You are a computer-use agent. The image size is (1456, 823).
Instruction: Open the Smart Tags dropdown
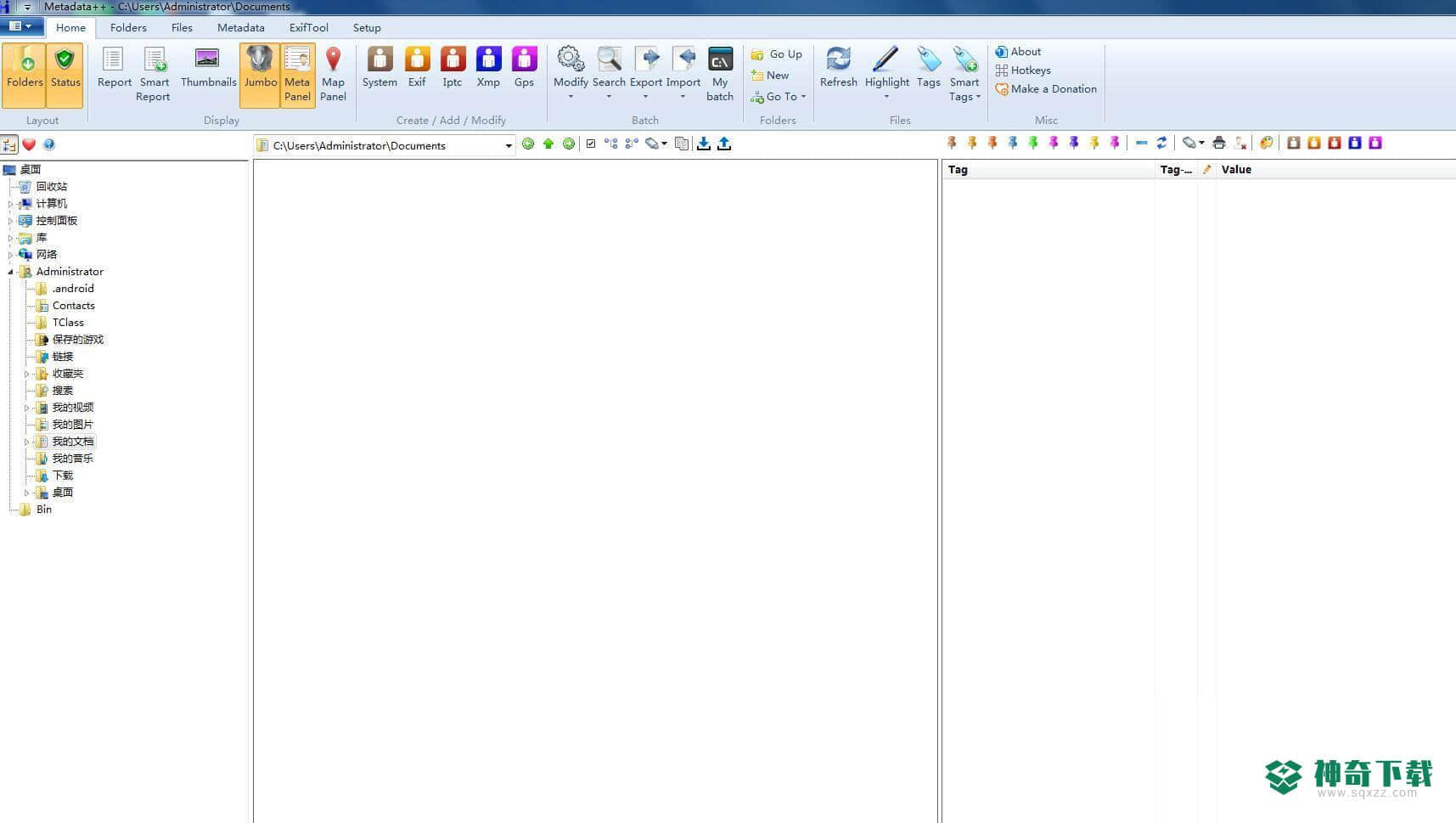coord(964,74)
